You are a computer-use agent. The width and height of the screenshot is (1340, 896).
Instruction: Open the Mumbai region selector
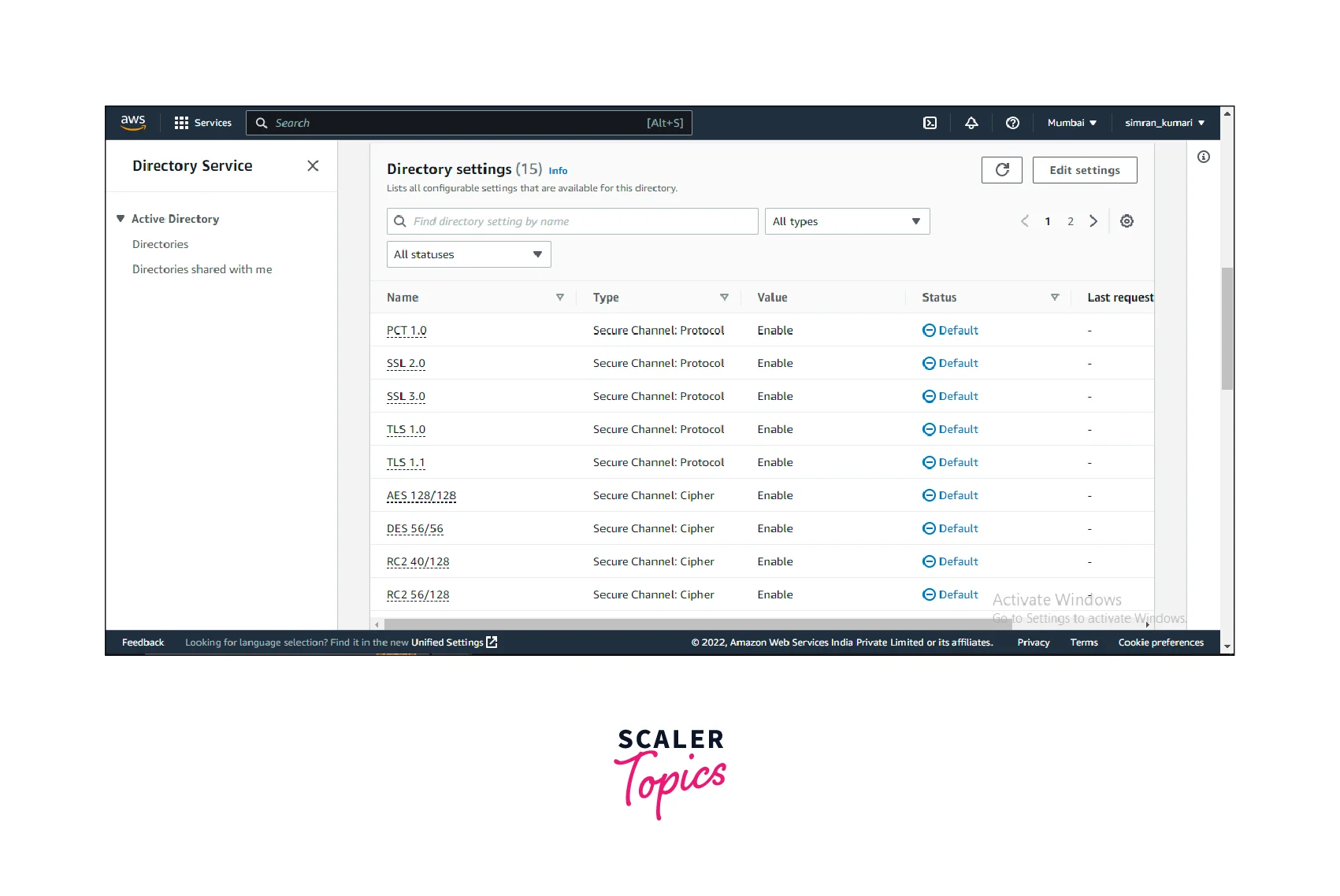pyautogui.click(x=1071, y=123)
